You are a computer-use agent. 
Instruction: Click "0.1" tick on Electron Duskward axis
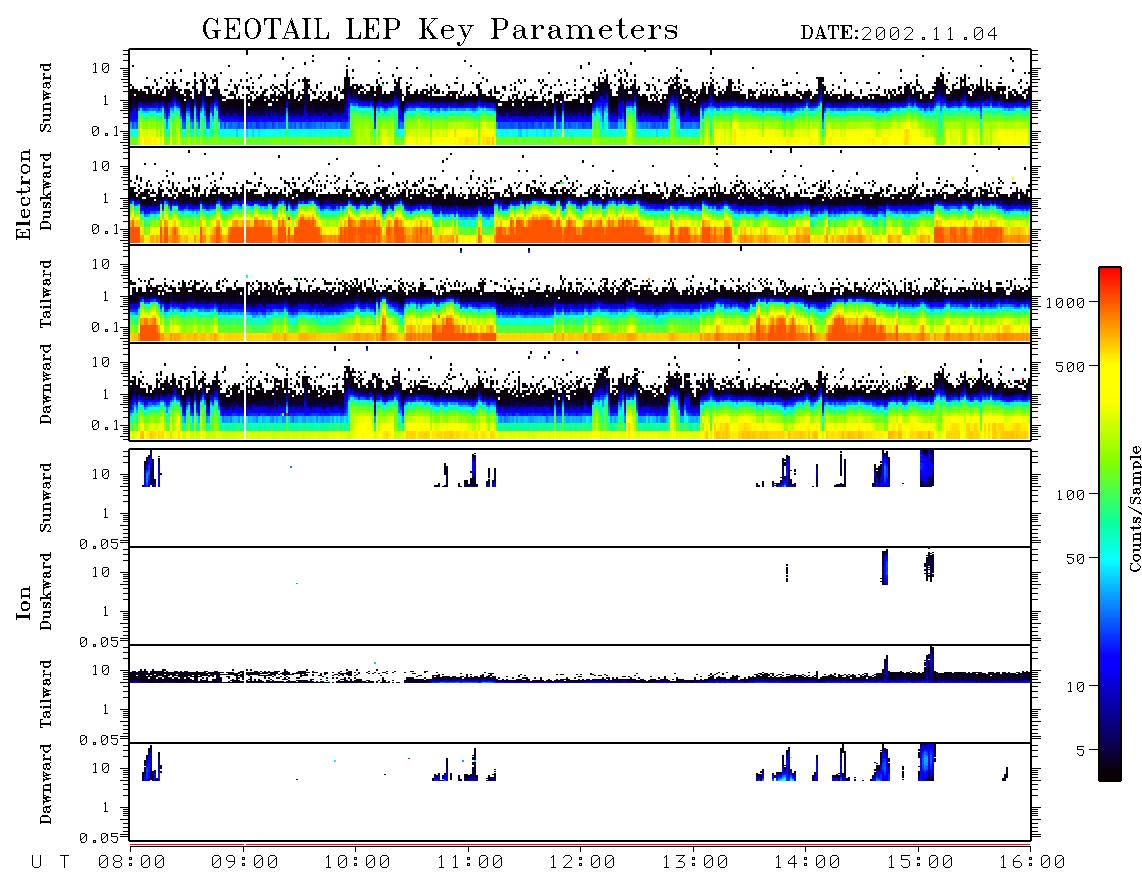coord(105,229)
